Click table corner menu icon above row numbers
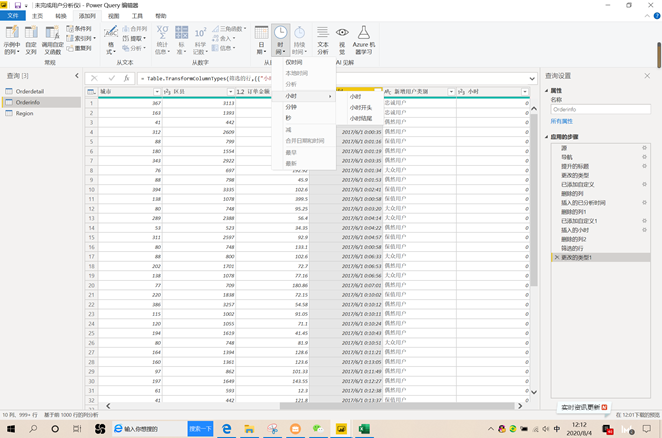The height and width of the screenshot is (438, 662). pyautogui.click(x=91, y=92)
